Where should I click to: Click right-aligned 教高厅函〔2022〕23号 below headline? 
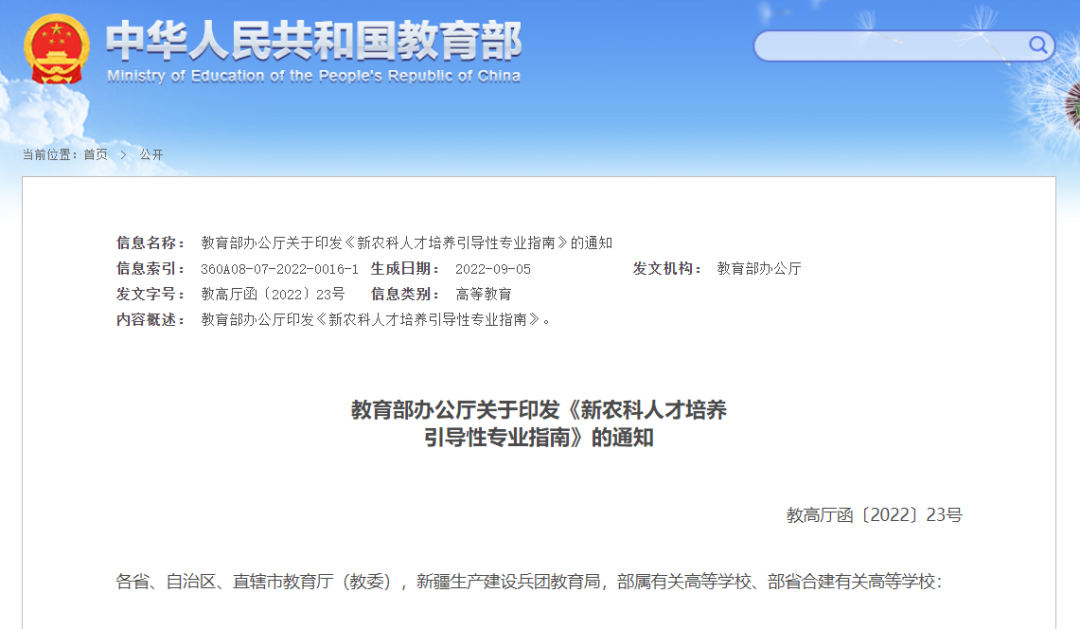[x=873, y=515]
